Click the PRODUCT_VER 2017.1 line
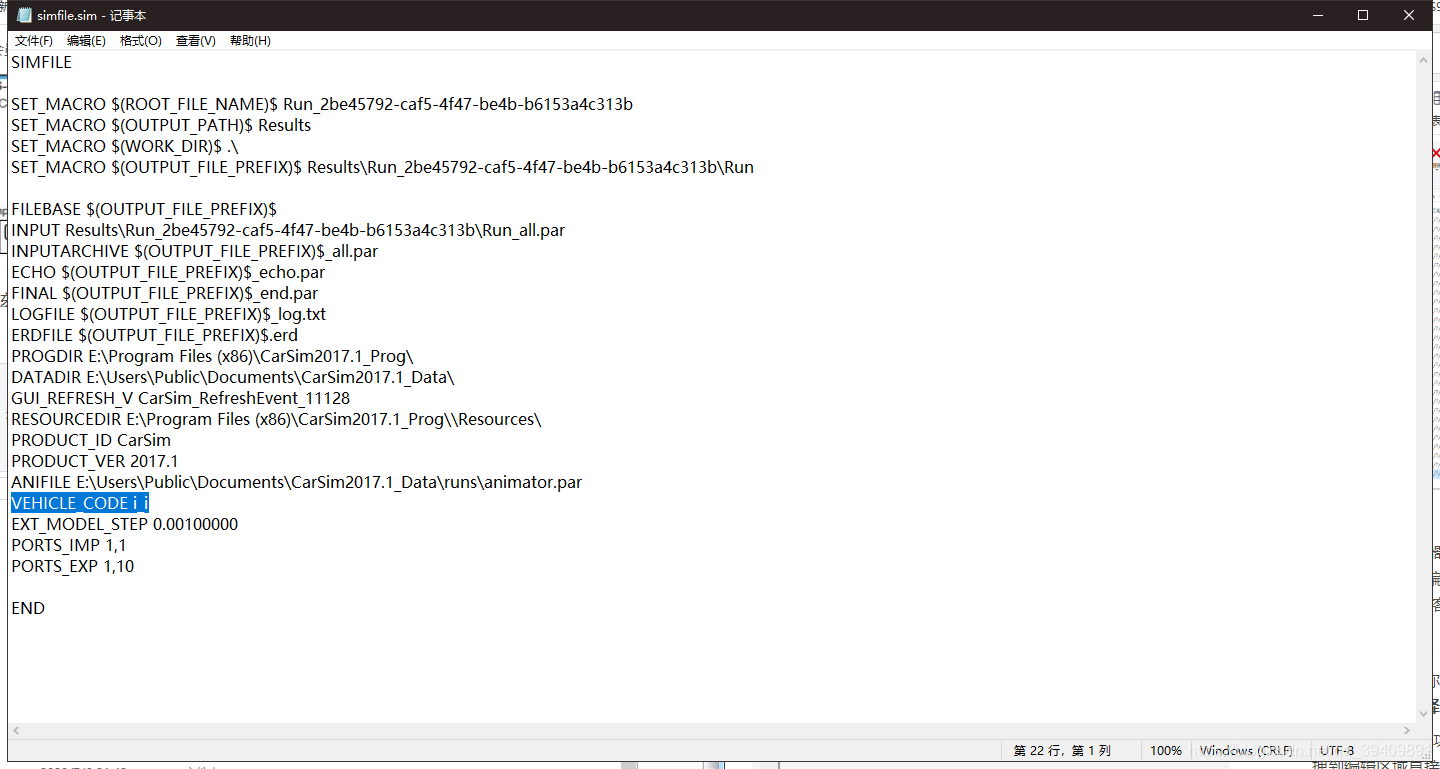Screen dimensions: 1440x769 (95, 461)
